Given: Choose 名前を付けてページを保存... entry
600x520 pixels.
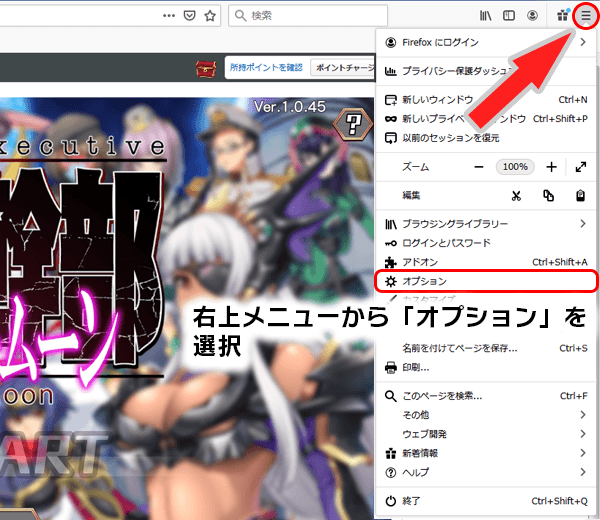Looking at the screenshot, I should [x=486, y=348].
